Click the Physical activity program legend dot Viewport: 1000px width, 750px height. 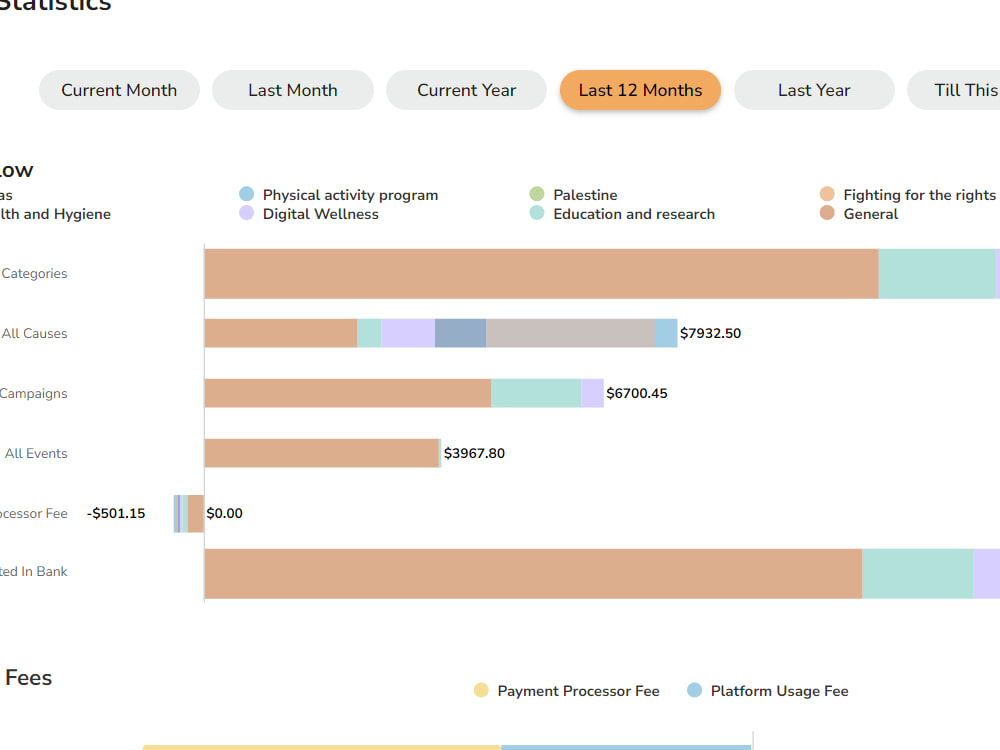pos(246,194)
